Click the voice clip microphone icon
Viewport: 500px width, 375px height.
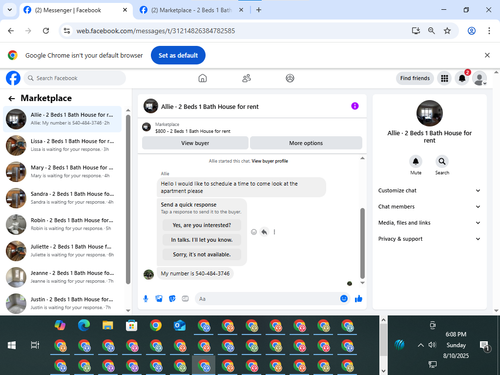(x=146, y=299)
